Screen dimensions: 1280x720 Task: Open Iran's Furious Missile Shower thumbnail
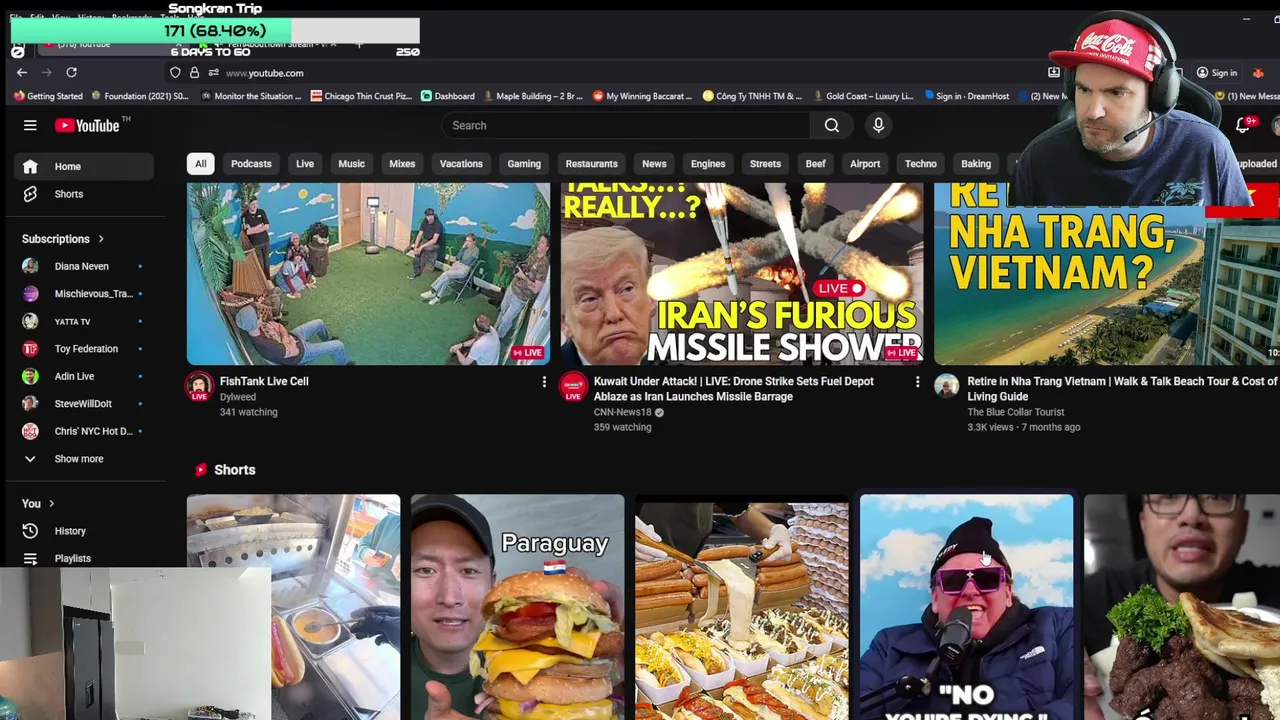pyautogui.click(x=741, y=273)
